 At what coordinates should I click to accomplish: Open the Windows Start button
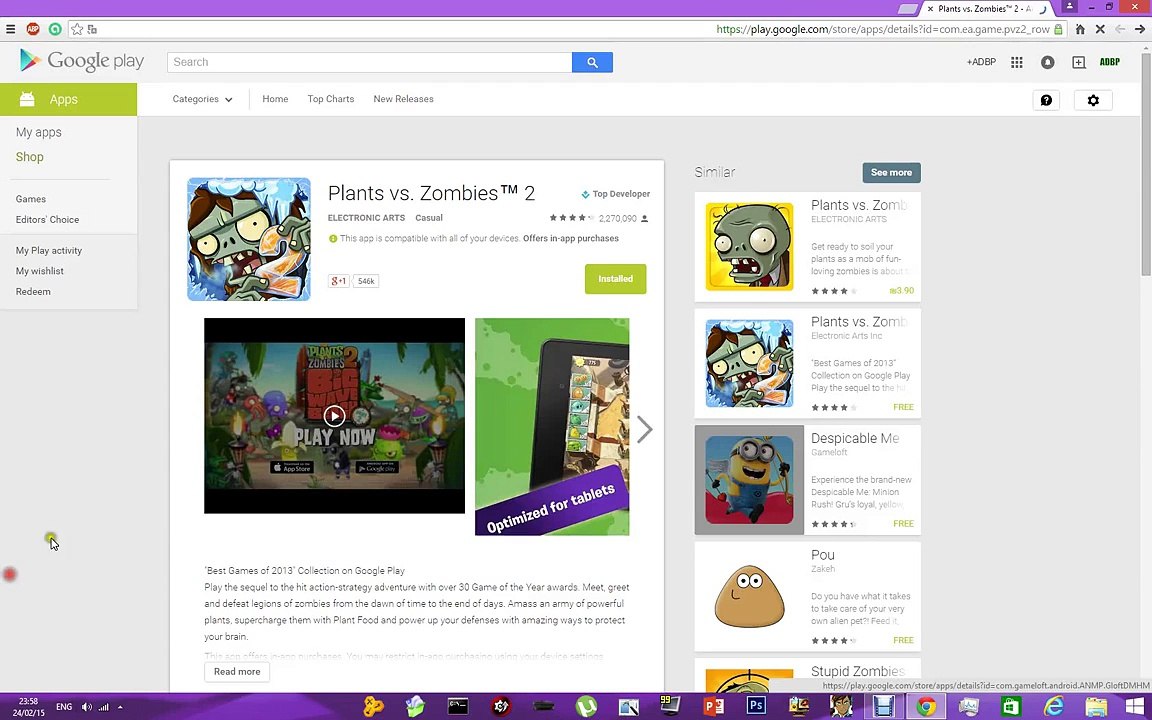point(1135,707)
